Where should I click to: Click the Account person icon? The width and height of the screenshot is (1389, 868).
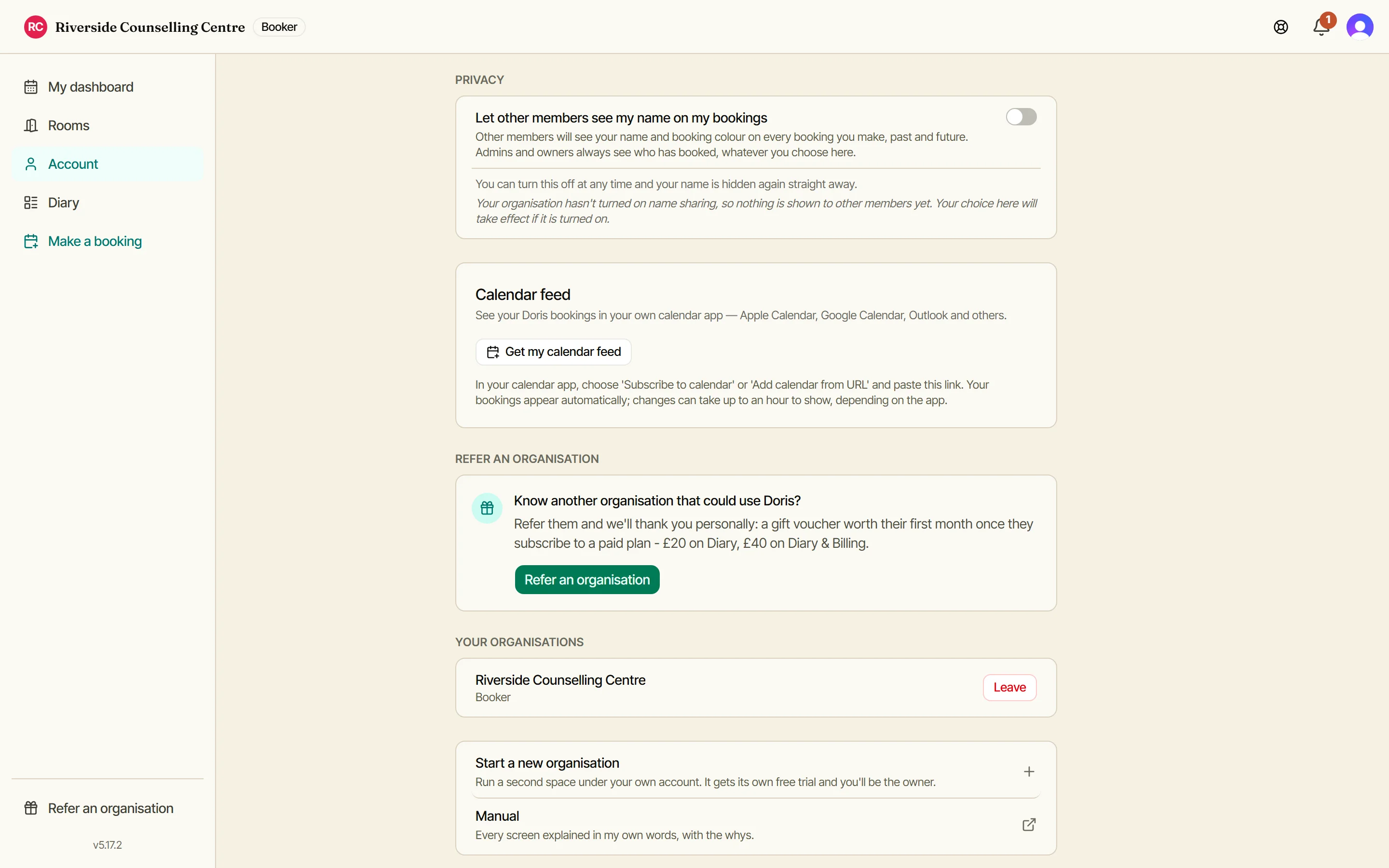pyautogui.click(x=31, y=164)
